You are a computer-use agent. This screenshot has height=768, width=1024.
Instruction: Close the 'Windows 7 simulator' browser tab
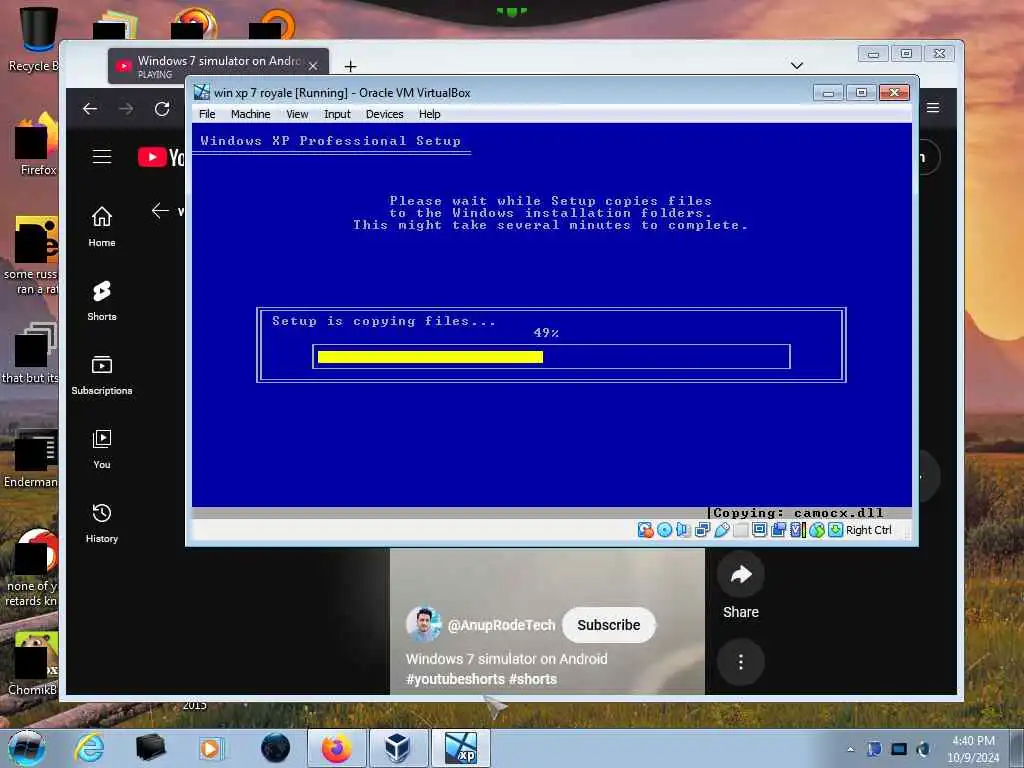(313, 66)
